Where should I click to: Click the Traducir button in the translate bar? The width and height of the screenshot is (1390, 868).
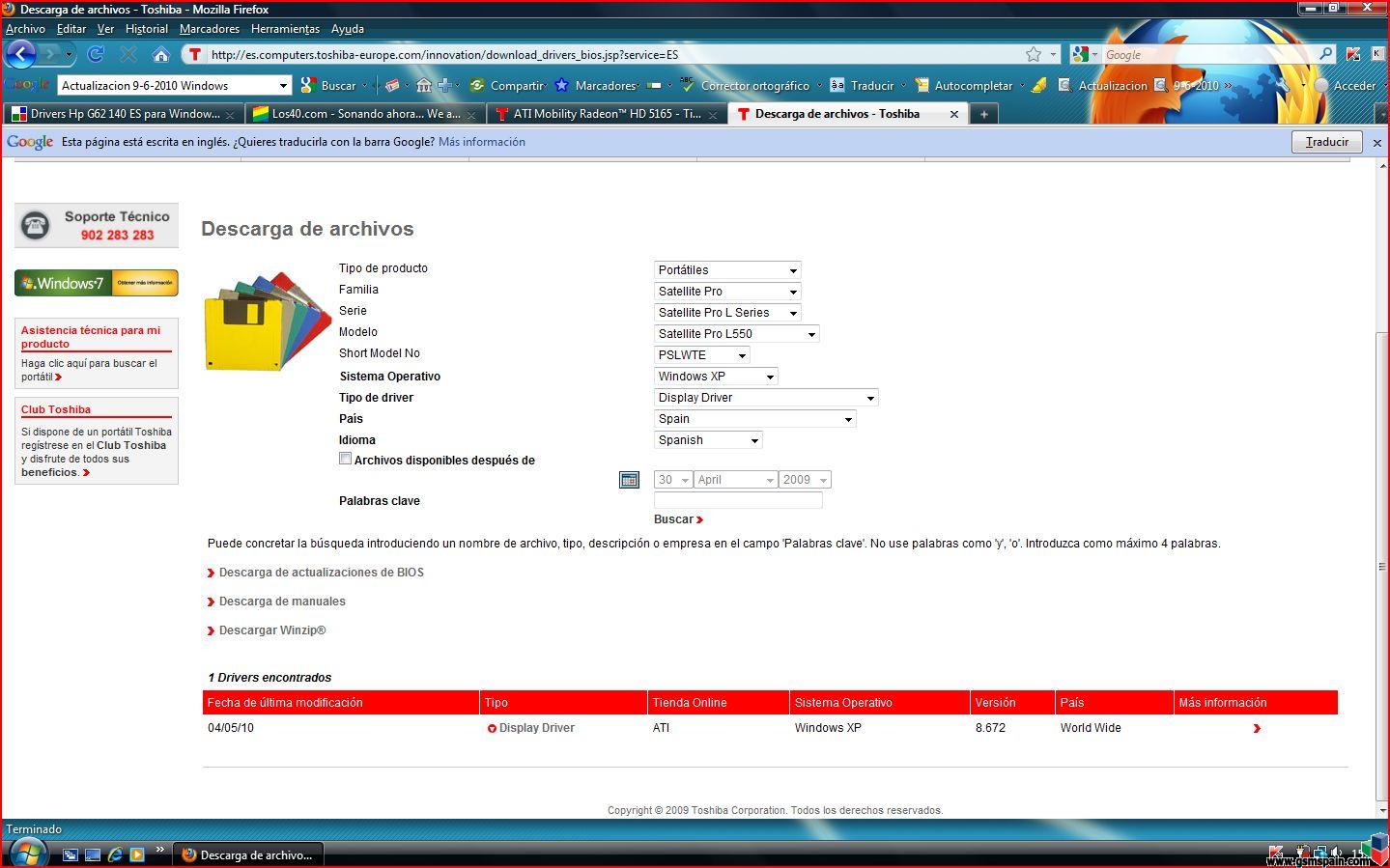[1327, 142]
